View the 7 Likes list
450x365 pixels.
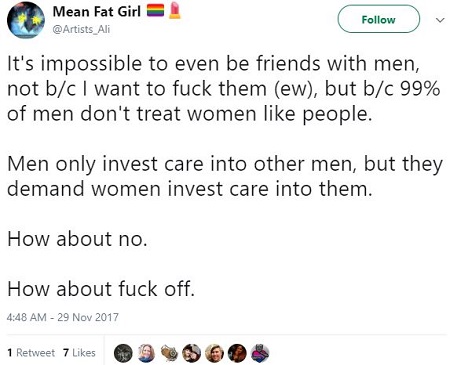pos(79,353)
